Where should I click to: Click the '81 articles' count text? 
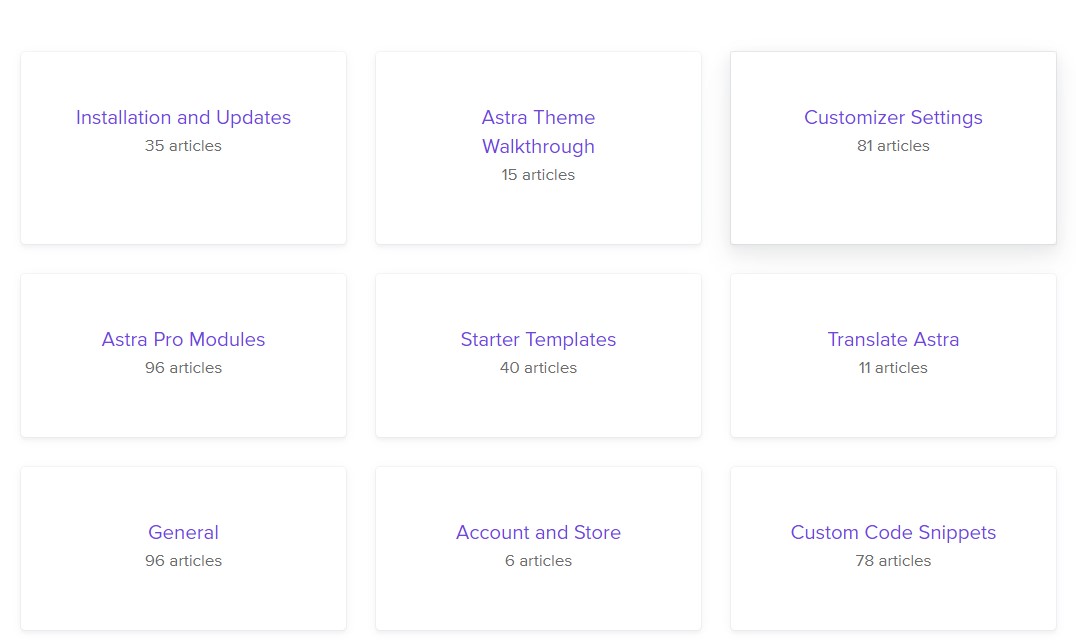tap(893, 145)
